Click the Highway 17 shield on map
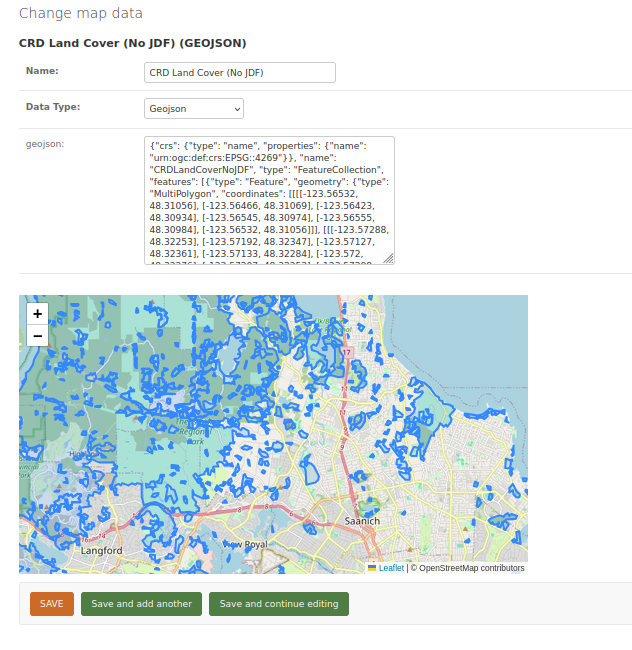 point(347,353)
